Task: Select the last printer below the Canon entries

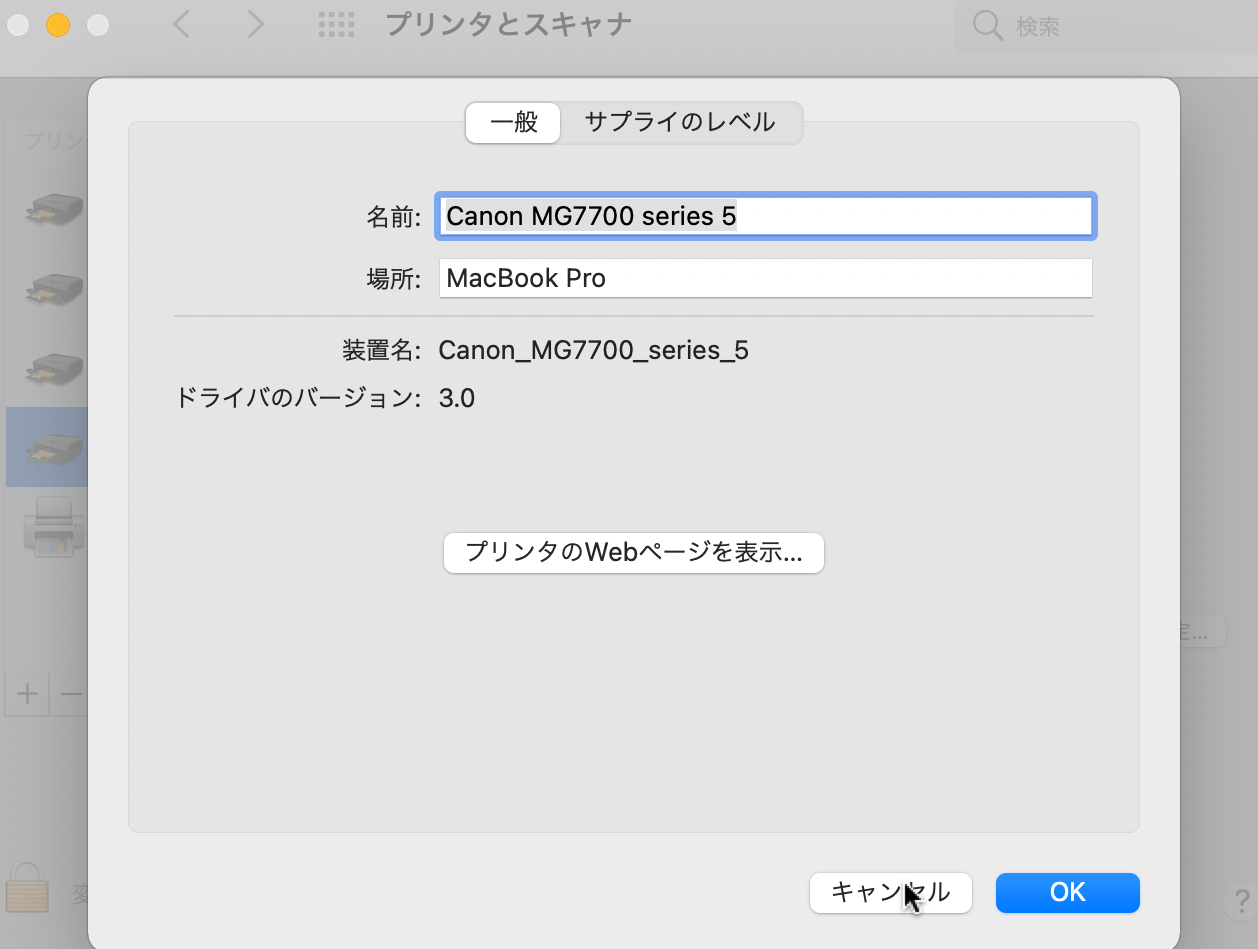Action: click(52, 525)
